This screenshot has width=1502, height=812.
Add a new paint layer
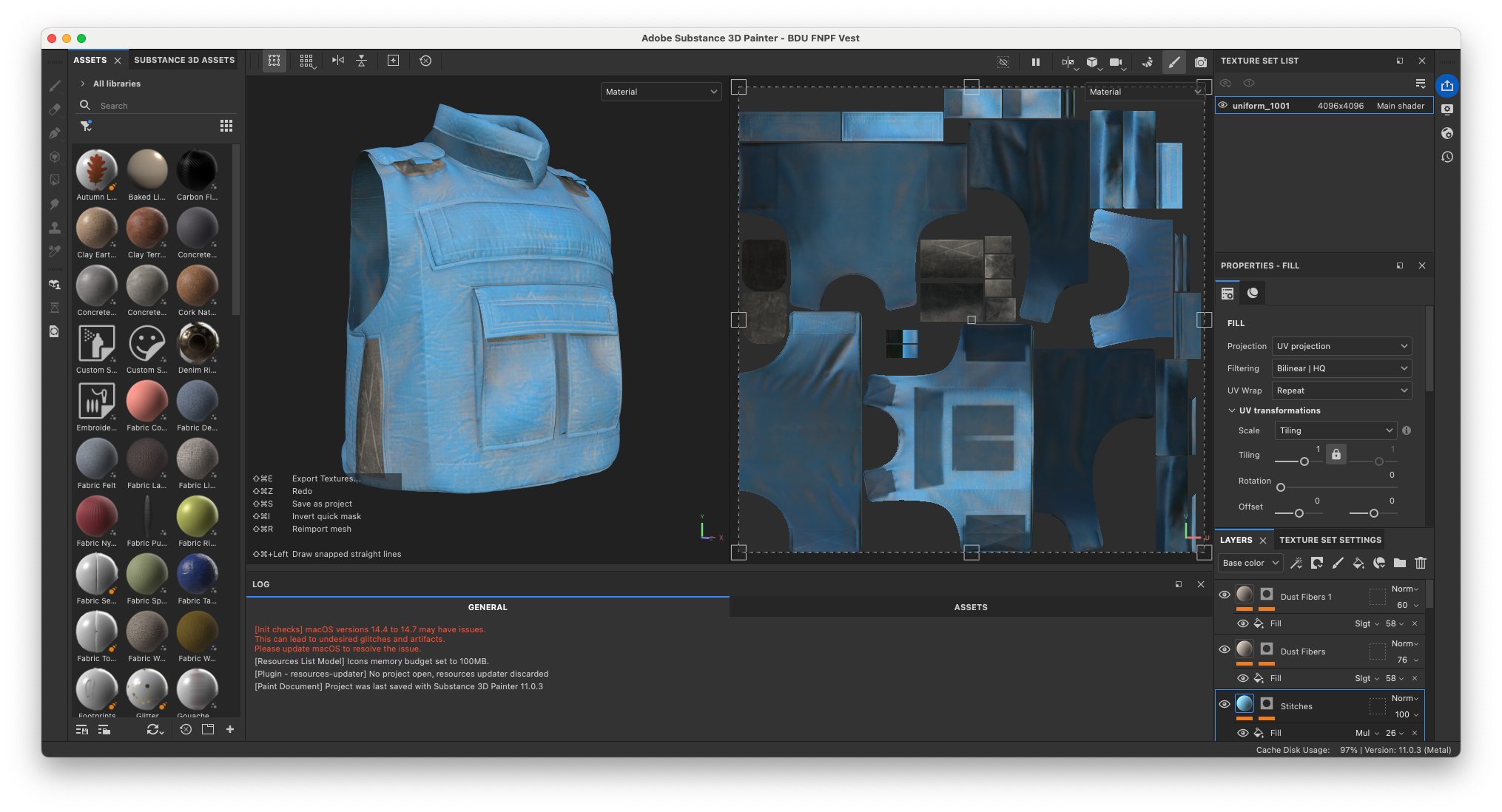[x=1338, y=563]
